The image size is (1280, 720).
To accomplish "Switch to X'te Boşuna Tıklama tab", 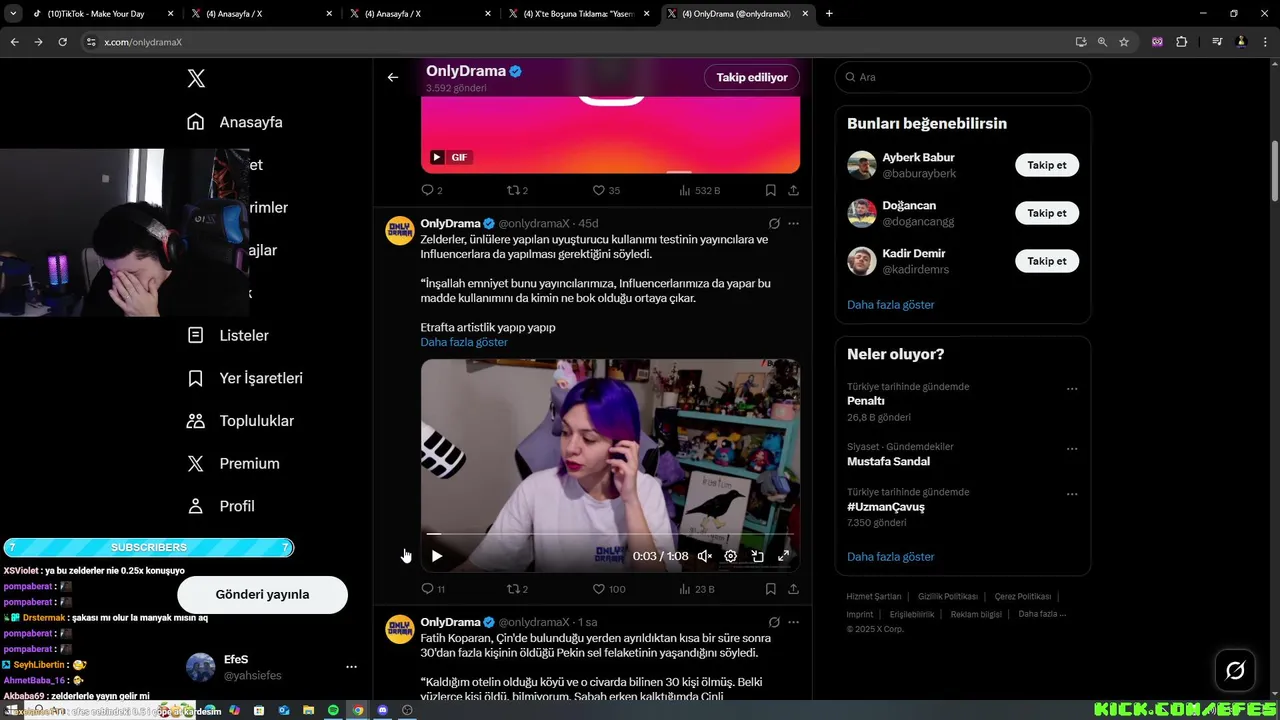I will click(x=581, y=14).
